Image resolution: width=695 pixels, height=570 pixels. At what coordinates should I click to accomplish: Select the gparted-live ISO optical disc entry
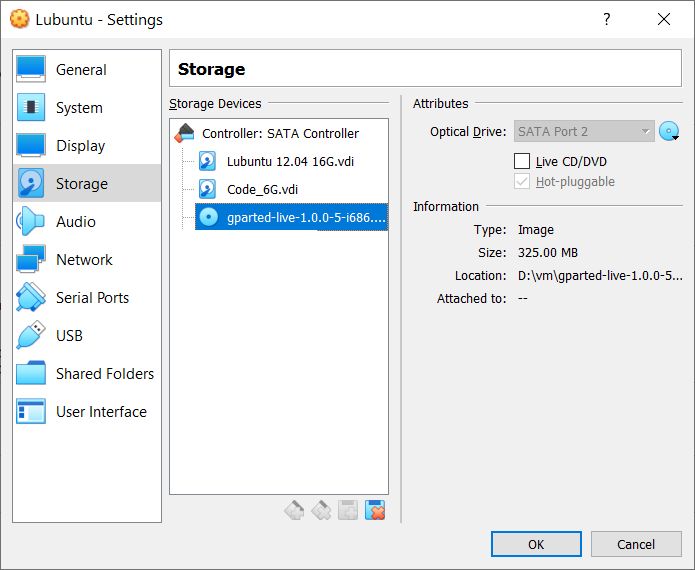pyautogui.click(x=292, y=217)
